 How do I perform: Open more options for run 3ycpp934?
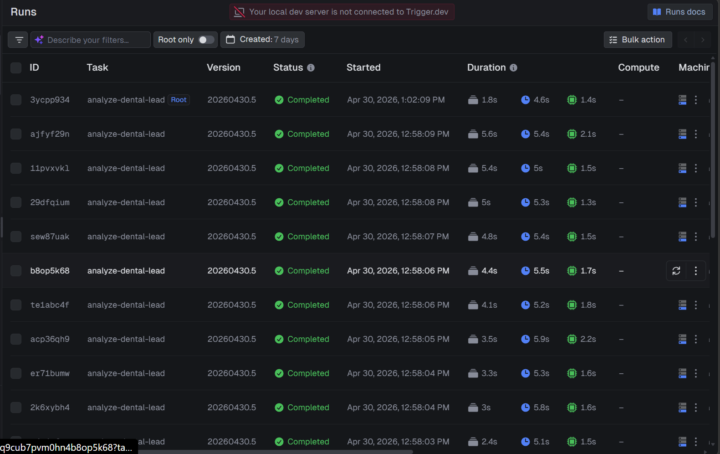point(696,100)
